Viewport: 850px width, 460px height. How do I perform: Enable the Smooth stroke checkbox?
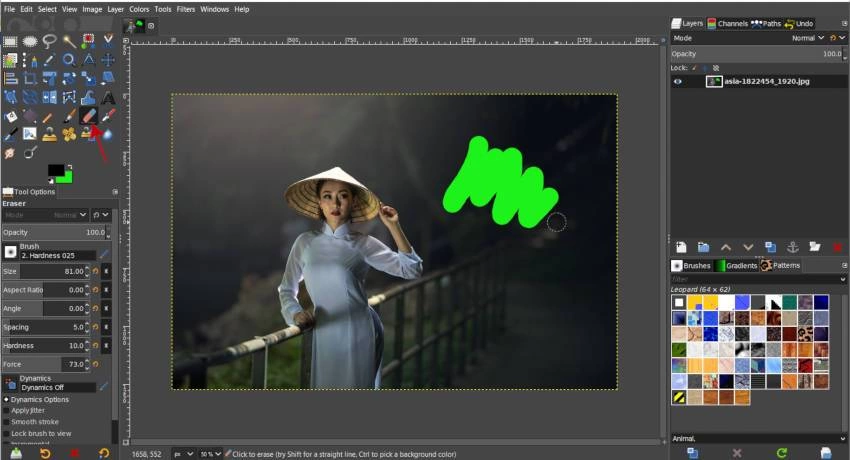[6, 422]
